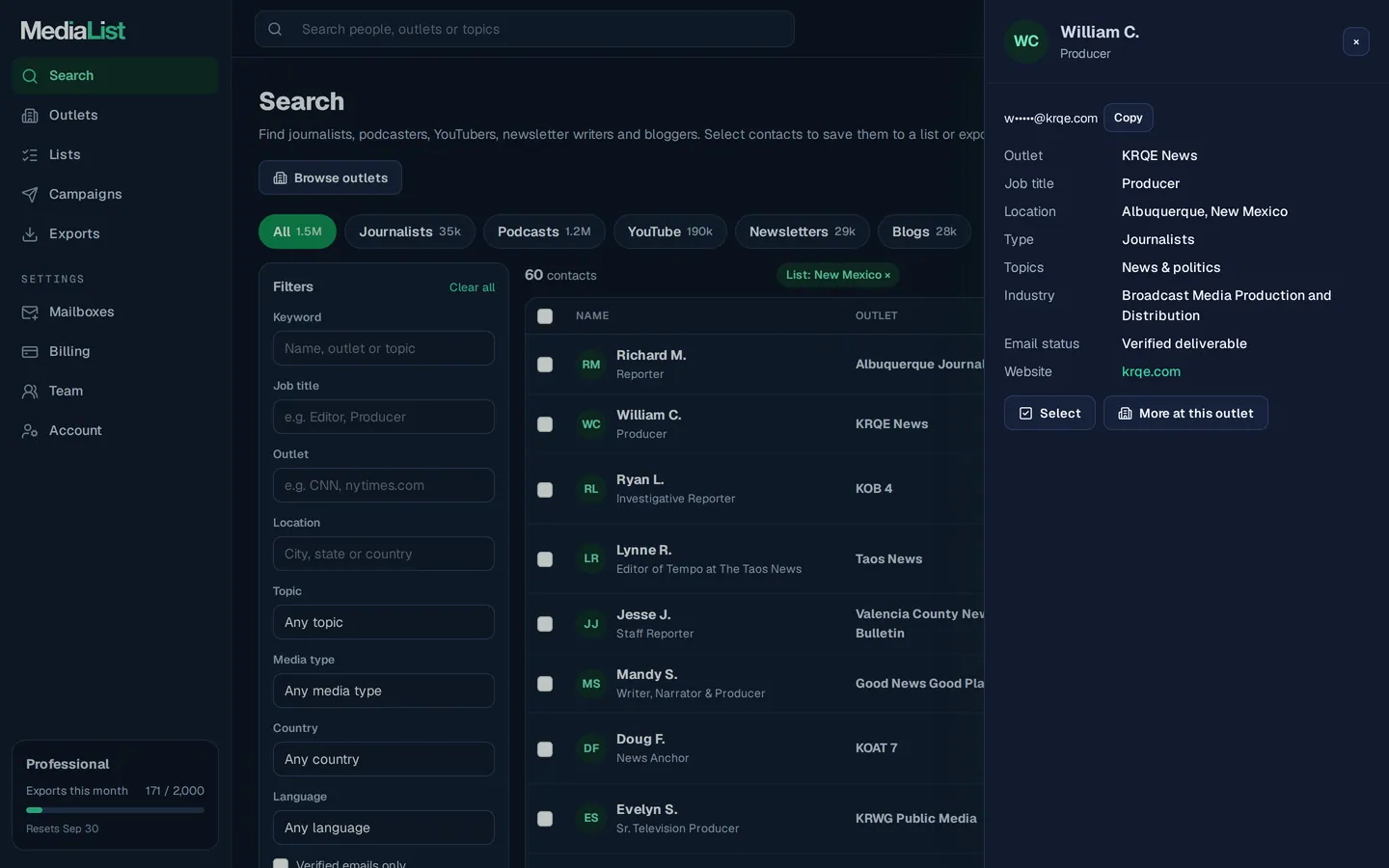Switch to the Podcasts tab
The image size is (1389, 868).
(x=544, y=231)
